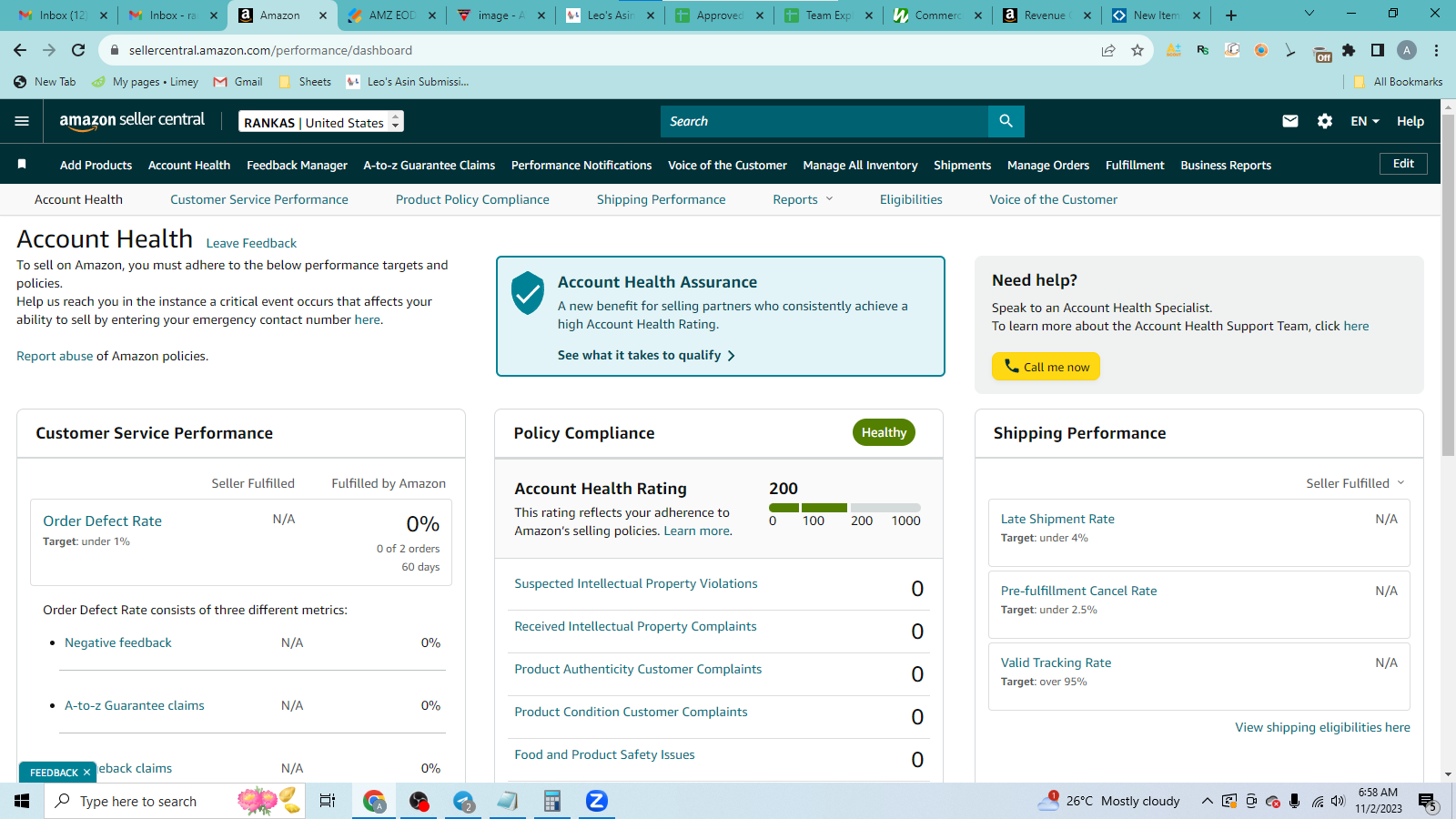The height and width of the screenshot is (819, 1456).
Task: Close the FEEDBACK tag with its X
Action: pyautogui.click(x=86, y=773)
